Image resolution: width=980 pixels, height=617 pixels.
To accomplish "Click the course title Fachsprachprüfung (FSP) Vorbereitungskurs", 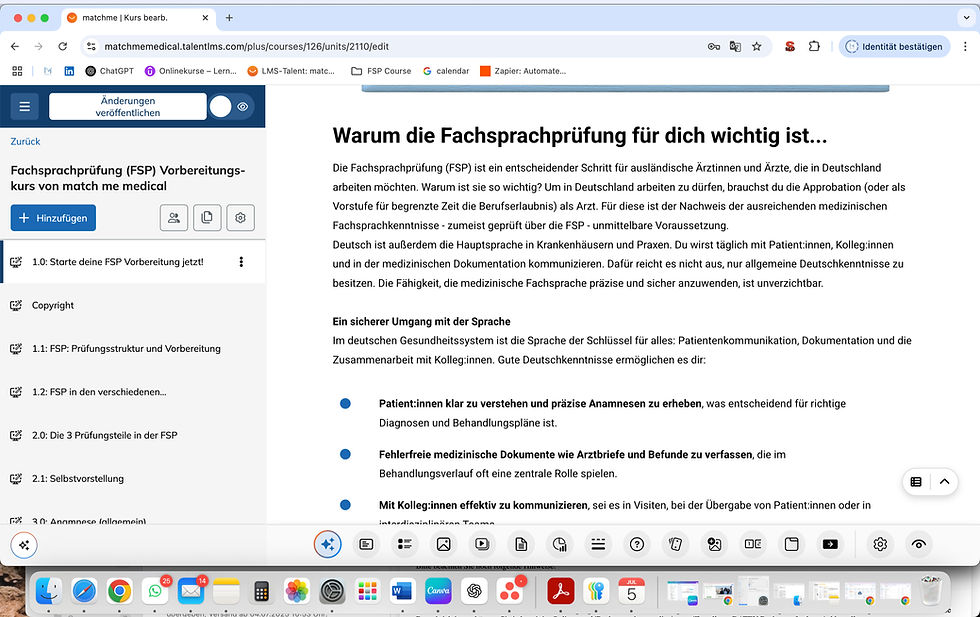I will click(128, 178).
